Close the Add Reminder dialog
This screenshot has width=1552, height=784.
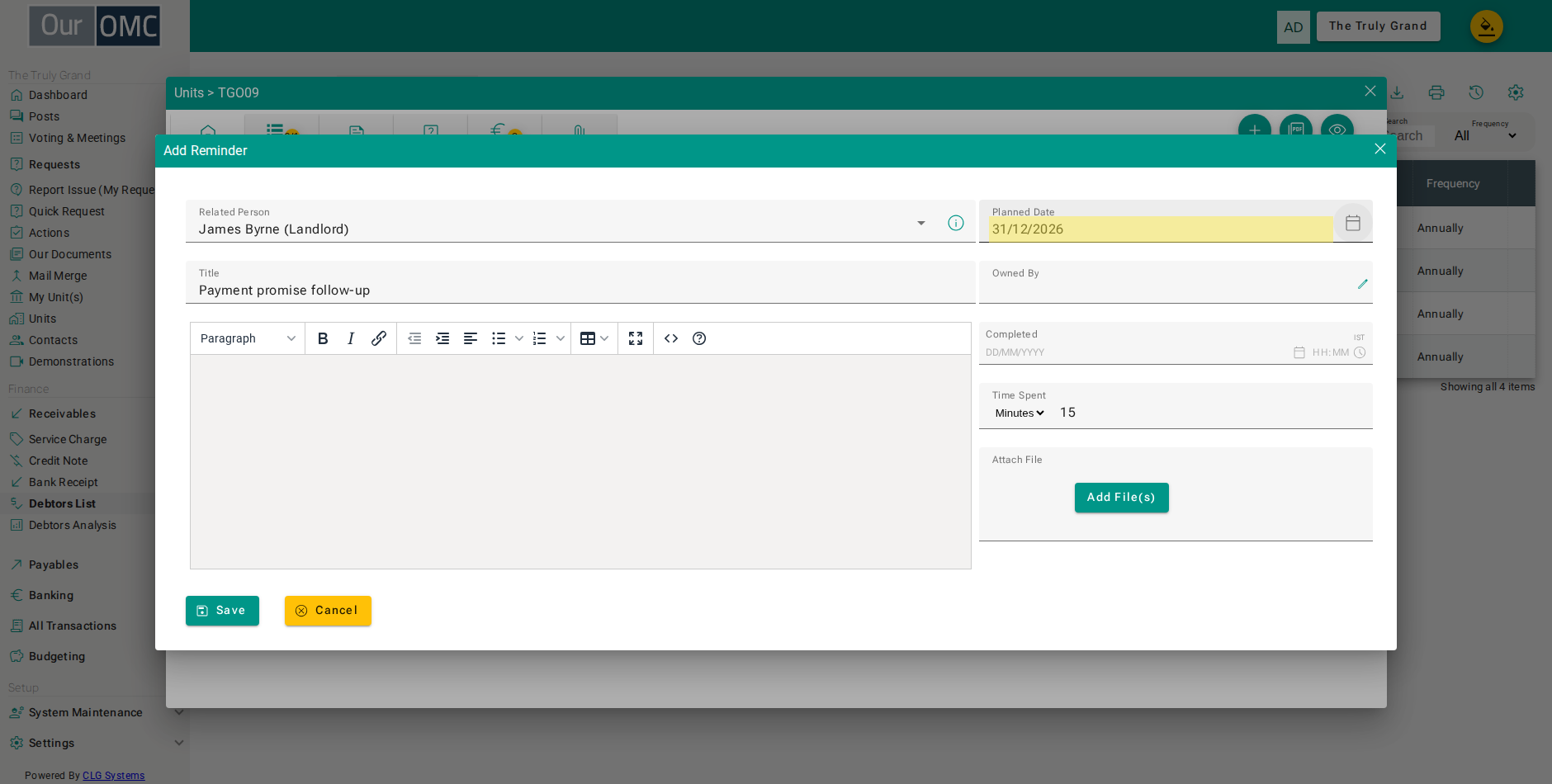pos(1380,149)
